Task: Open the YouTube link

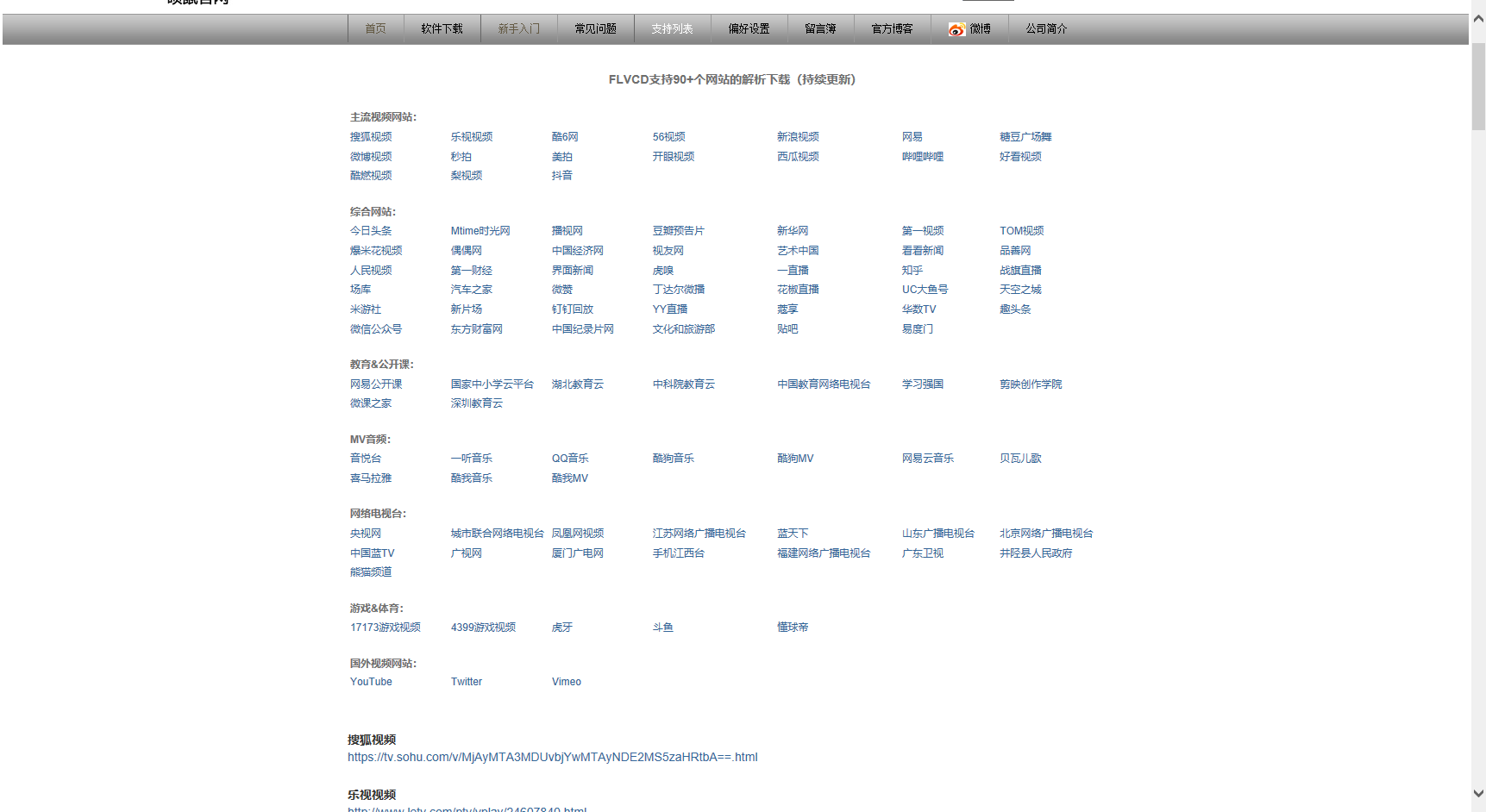Action: pos(371,682)
